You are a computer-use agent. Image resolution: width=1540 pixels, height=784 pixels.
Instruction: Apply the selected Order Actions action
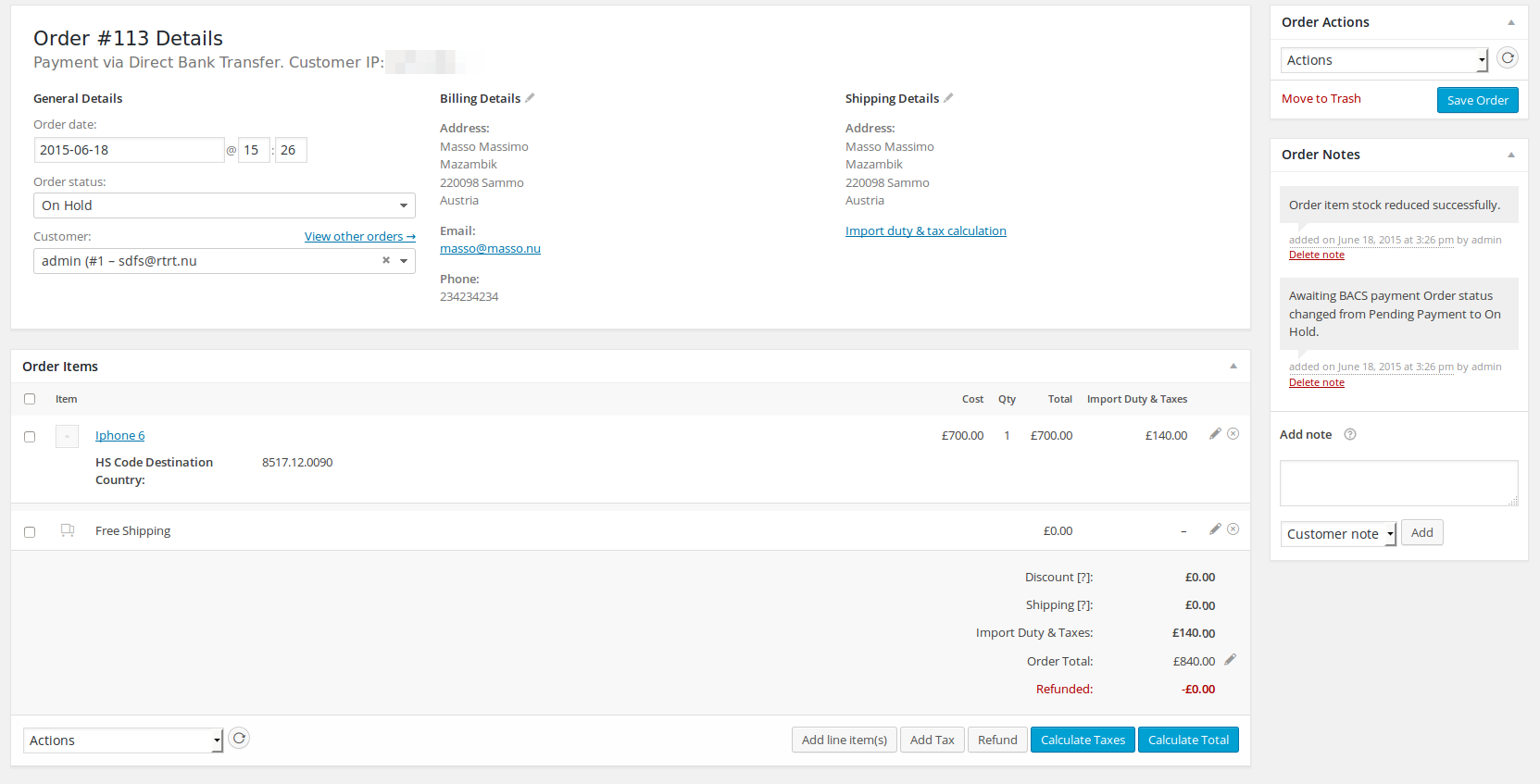(x=1508, y=58)
